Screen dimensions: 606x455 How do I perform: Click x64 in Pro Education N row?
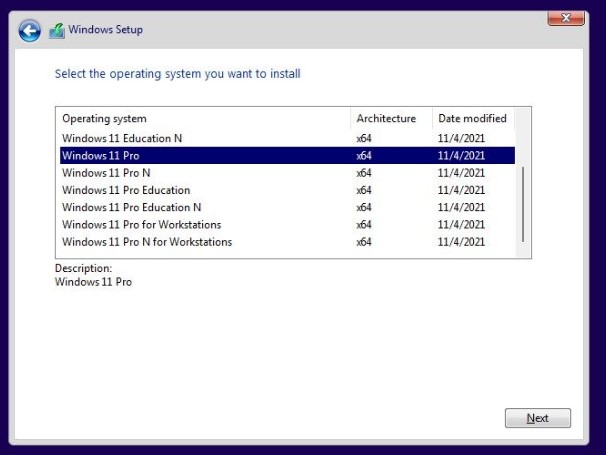364,207
